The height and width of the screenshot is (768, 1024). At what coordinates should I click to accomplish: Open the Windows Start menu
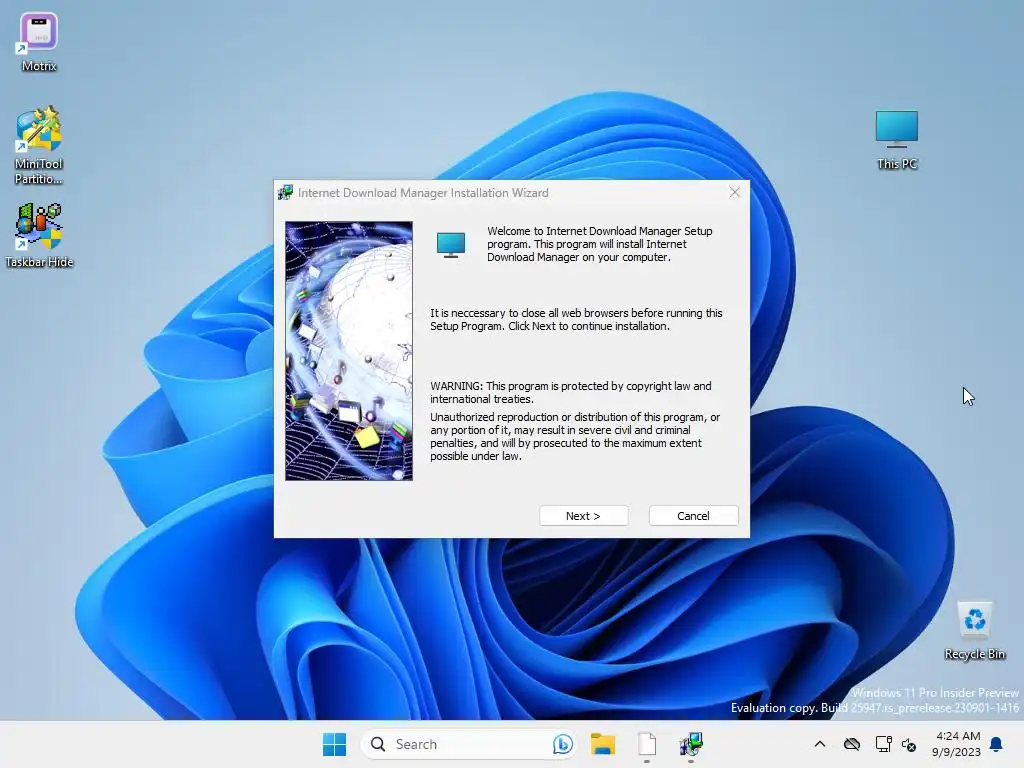coord(334,744)
